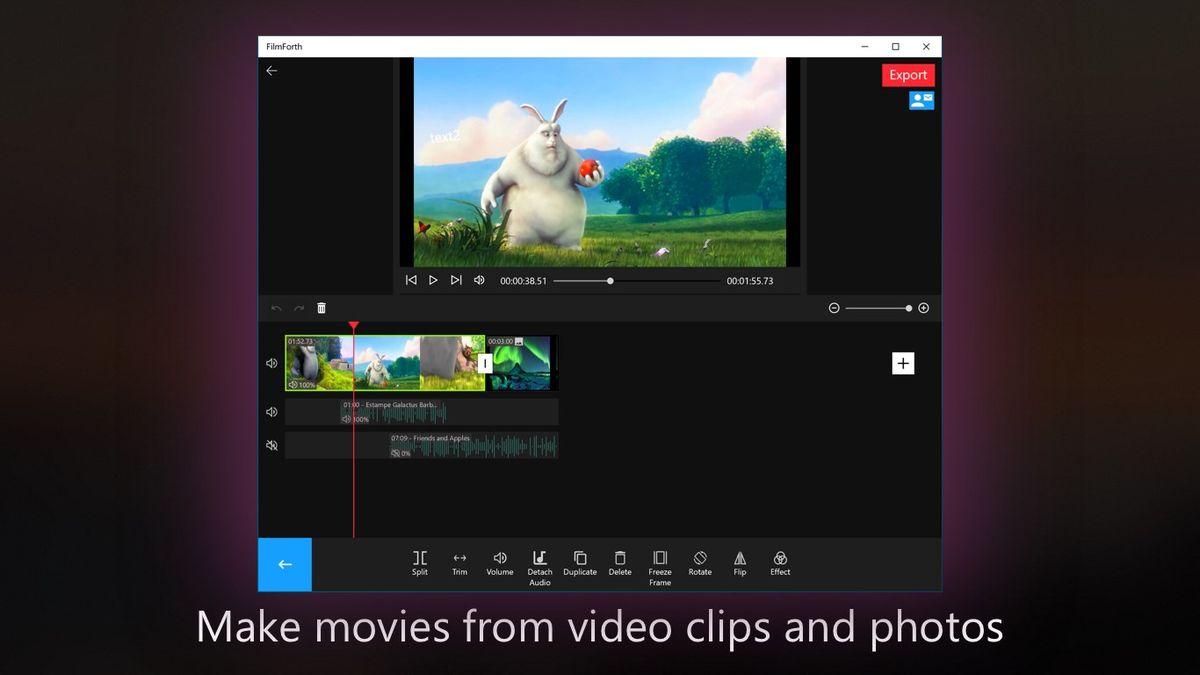Zoom in the timeline
1200x675 pixels.
[923, 308]
